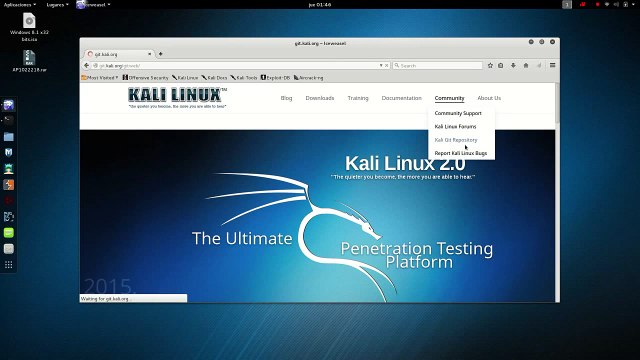Open the About Us menu item

coord(489,98)
